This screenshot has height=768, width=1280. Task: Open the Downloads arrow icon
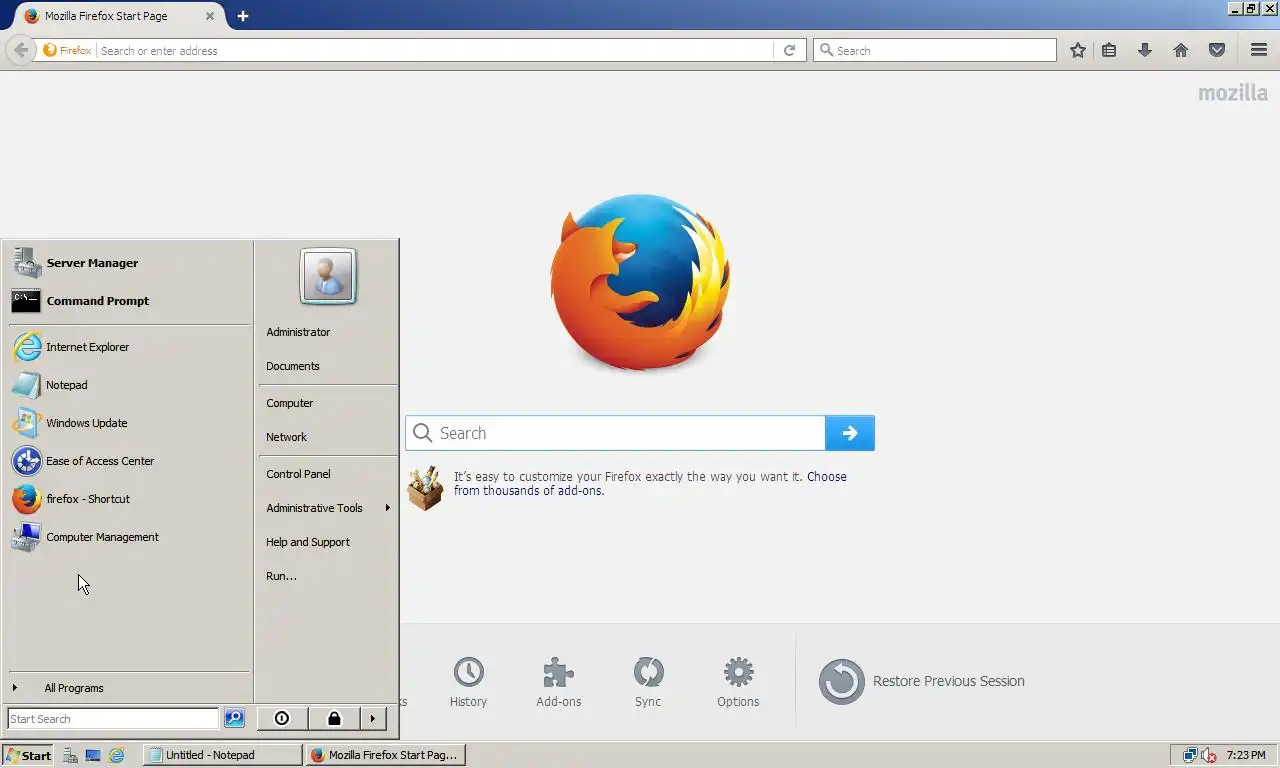[x=1145, y=50]
